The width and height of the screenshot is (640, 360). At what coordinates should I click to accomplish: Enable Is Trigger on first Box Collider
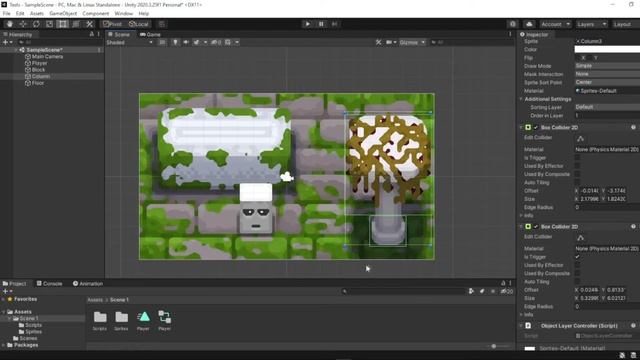pyautogui.click(x=577, y=158)
